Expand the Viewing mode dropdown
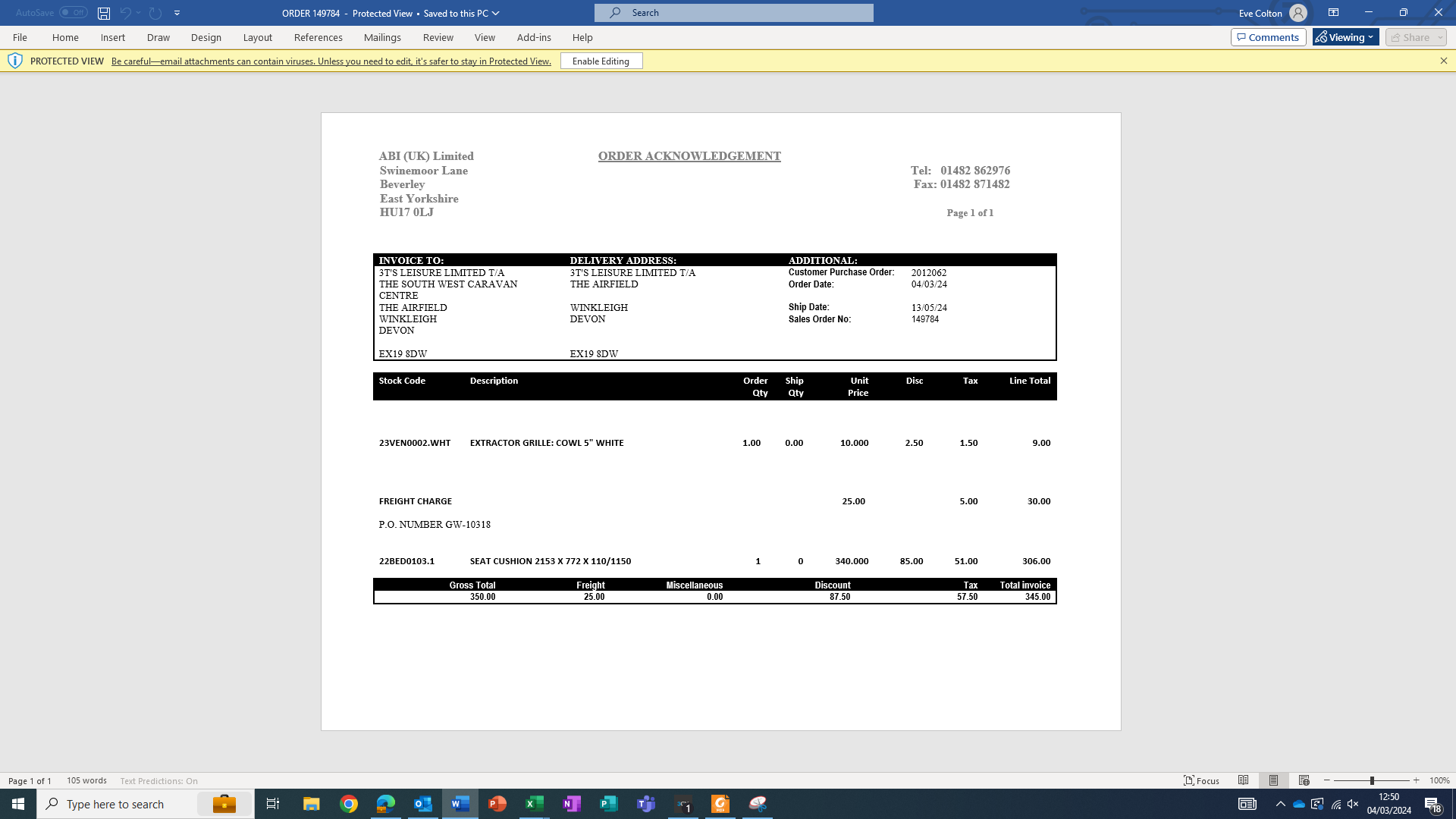Image resolution: width=1456 pixels, height=819 pixels. 1346,37
